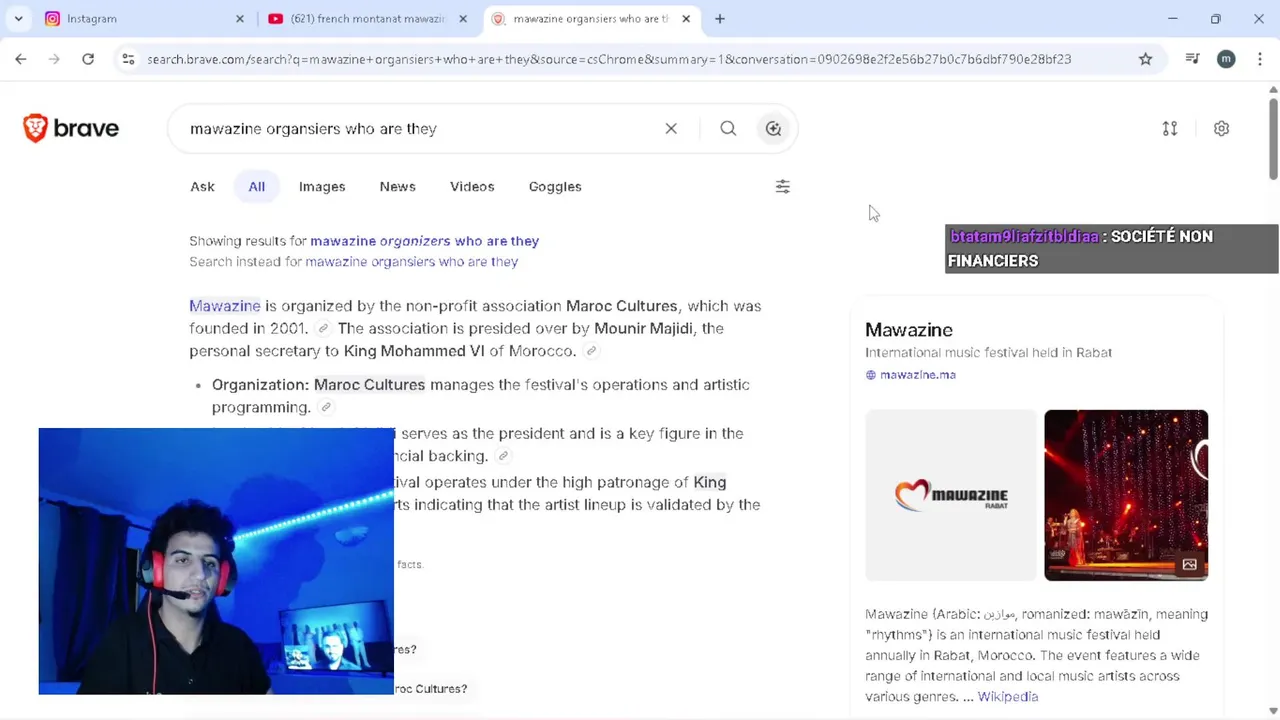
Task: Switch to Images results
Action: tap(322, 186)
